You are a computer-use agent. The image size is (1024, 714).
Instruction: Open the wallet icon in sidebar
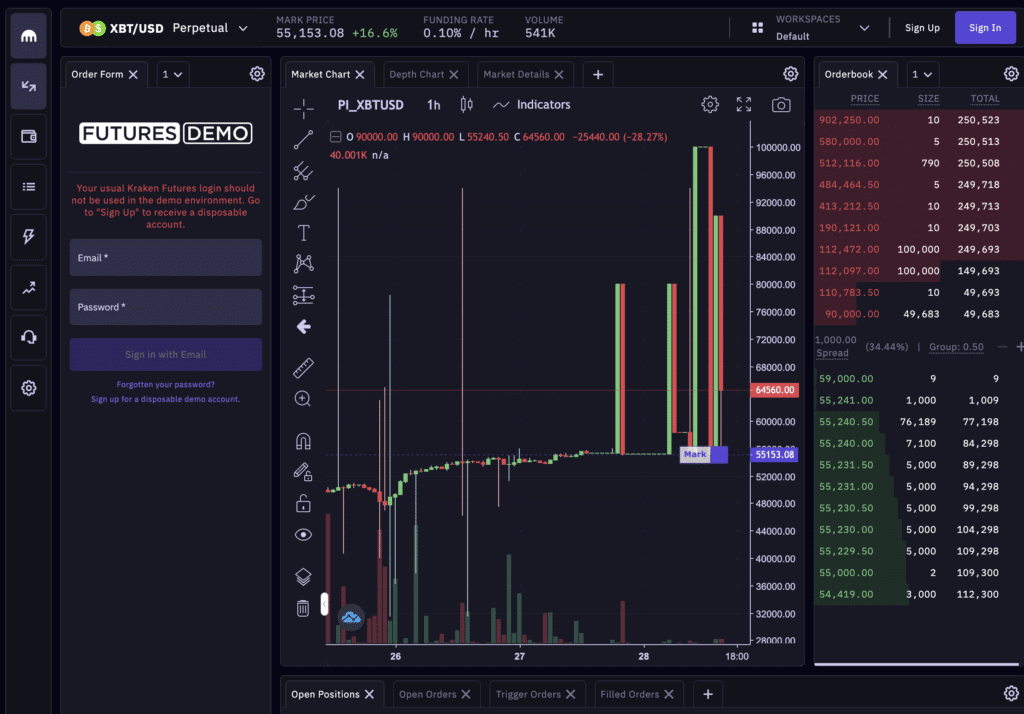pyautogui.click(x=29, y=136)
